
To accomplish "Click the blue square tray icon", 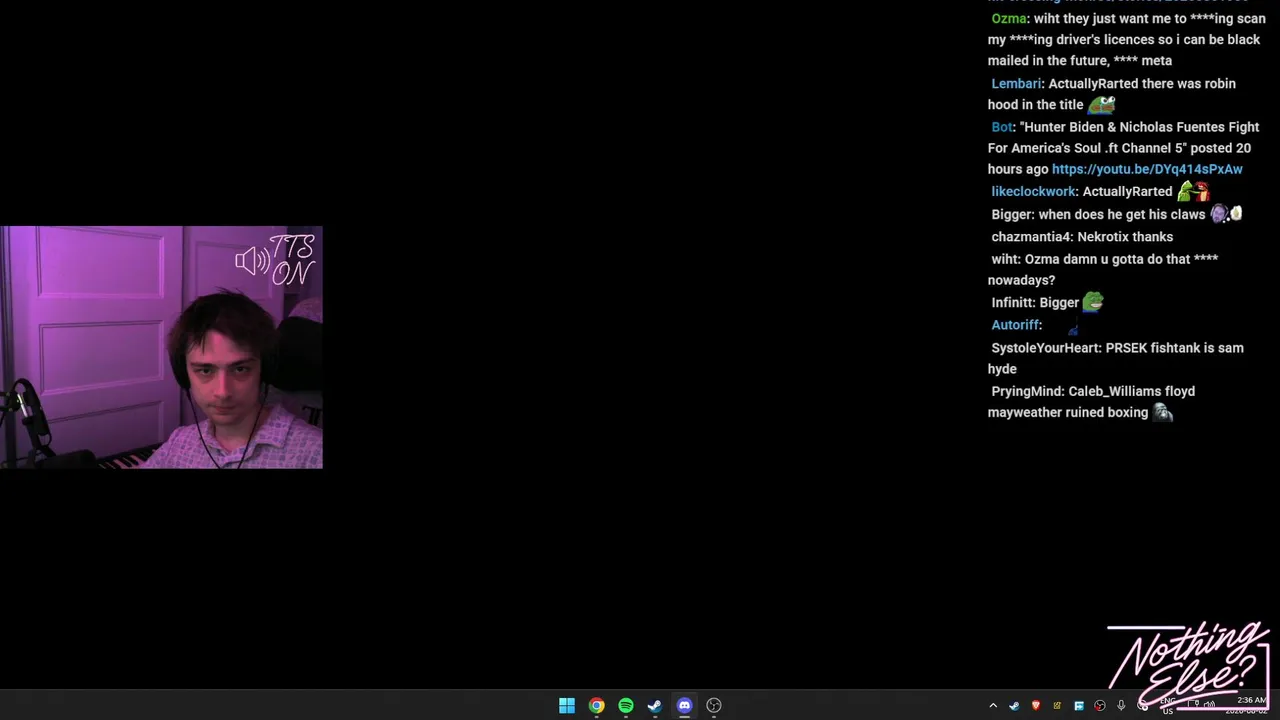I will click(1079, 706).
